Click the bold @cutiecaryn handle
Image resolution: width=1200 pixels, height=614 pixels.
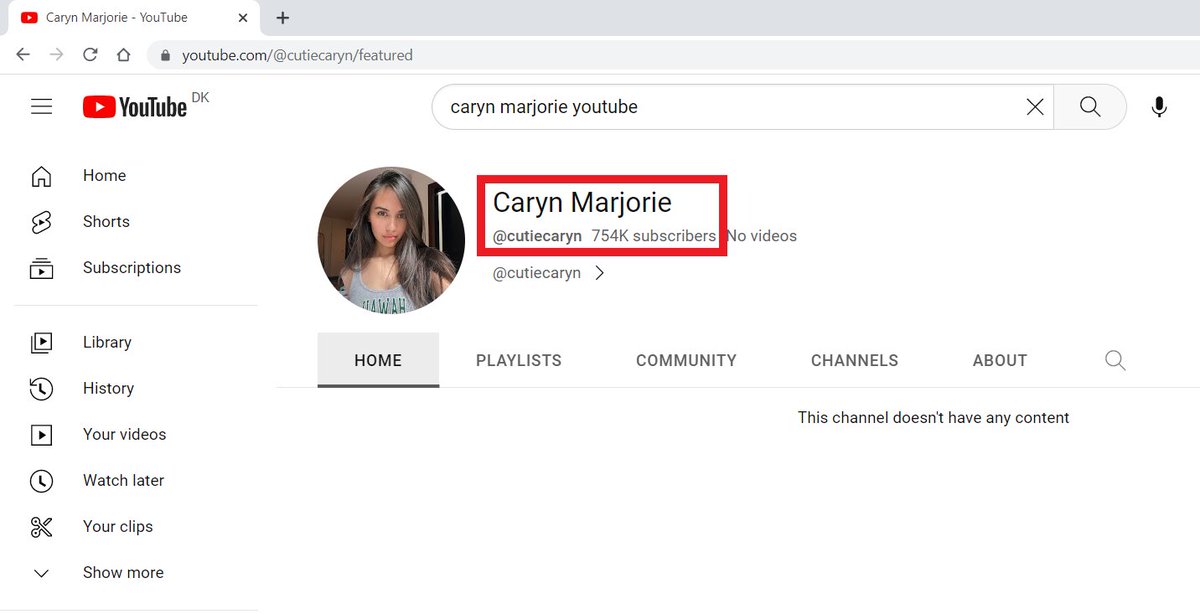coord(537,237)
